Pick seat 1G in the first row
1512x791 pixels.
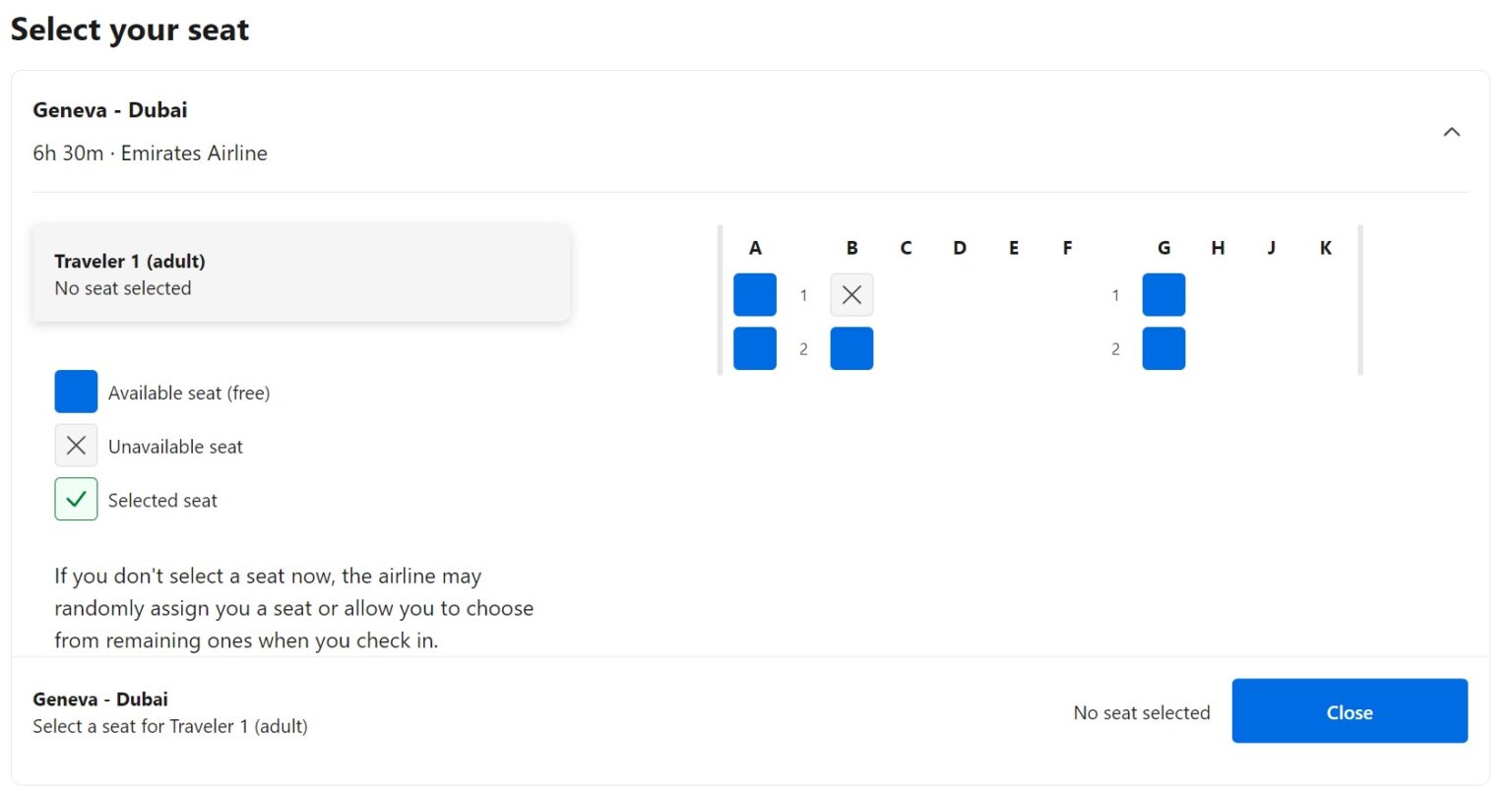(1164, 295)
